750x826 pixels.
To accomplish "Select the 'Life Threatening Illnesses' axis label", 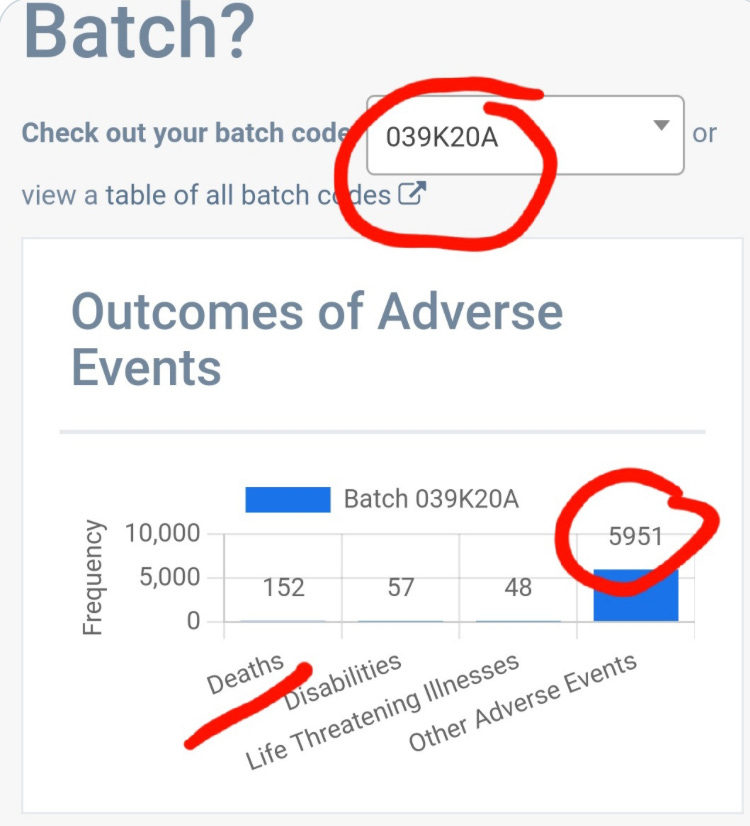I will [383, 712].
